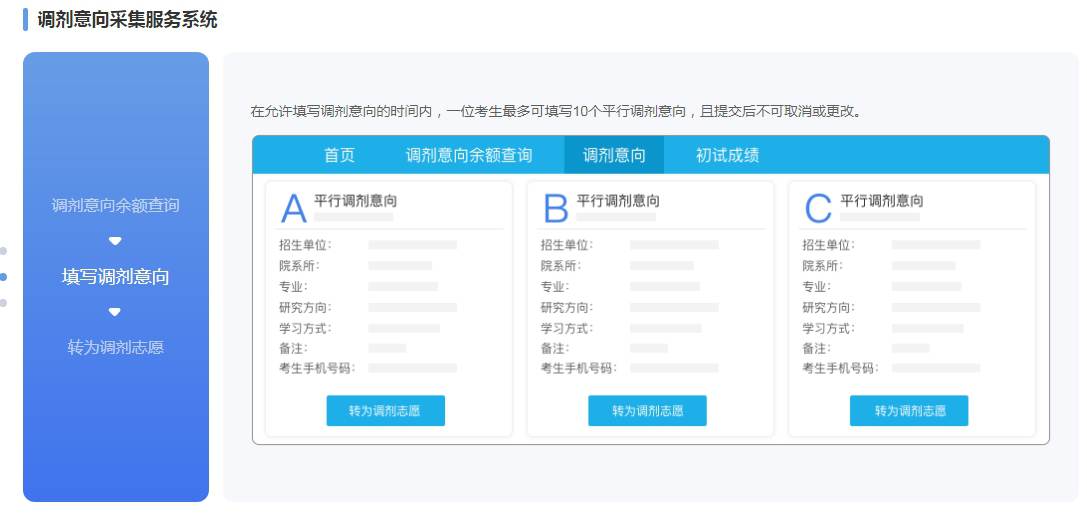The image size is (1087, 516).
Task: Select the 调剂意向 tab
Action: click(x=614, y=155)
